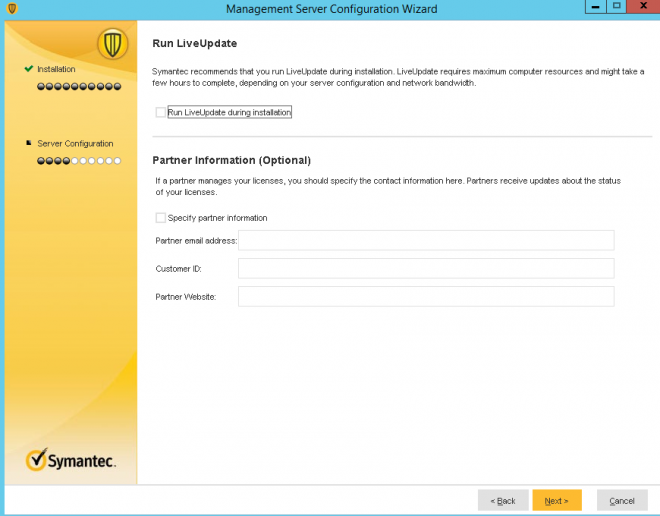Click the Run LiveUpdate during installation label

point(229,112)
